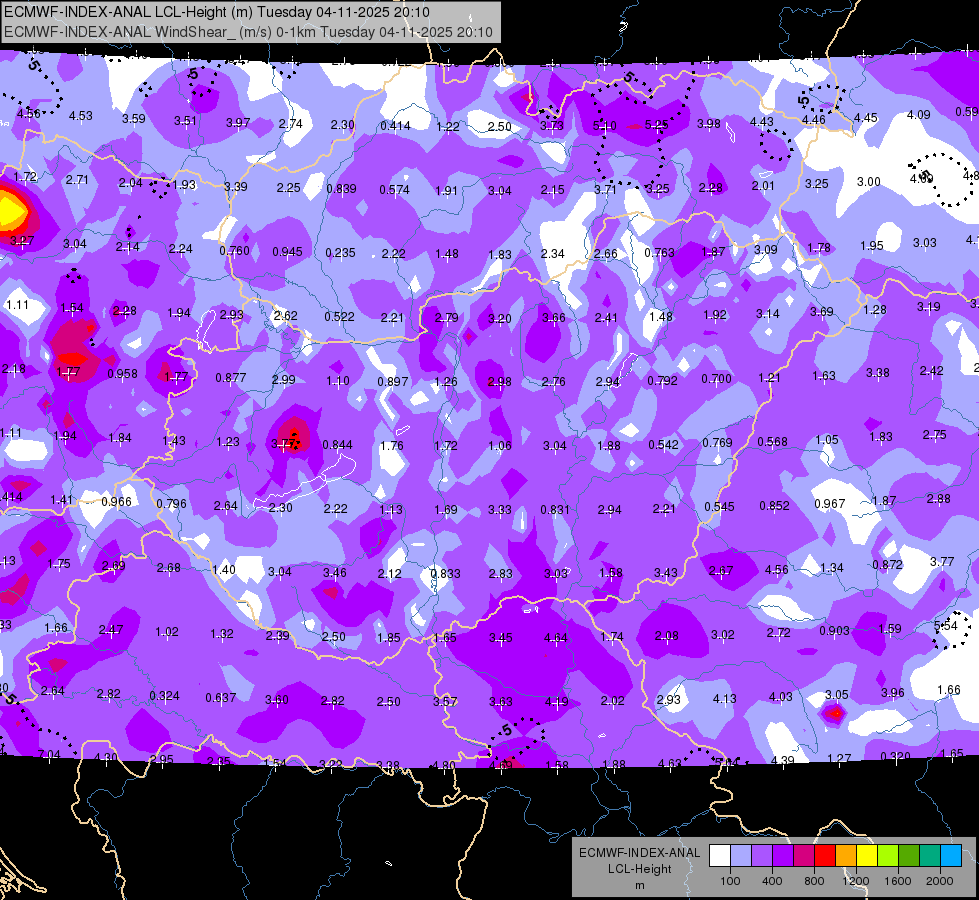Click the legend tick label 1600

[x=898, y=881]
